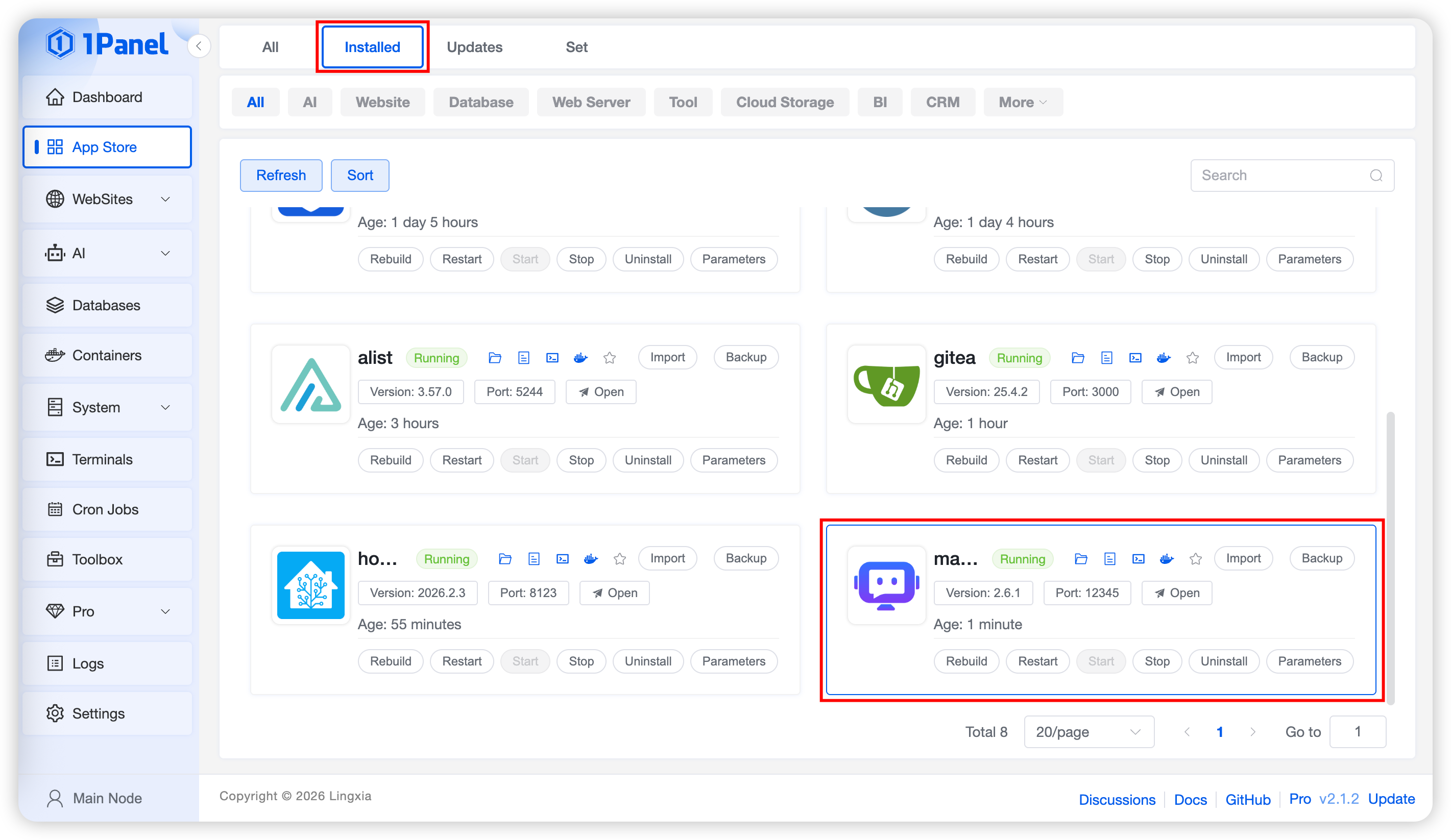Open the folder icon on alist card
Screen dimensions: 1451x840
point(495,358)
